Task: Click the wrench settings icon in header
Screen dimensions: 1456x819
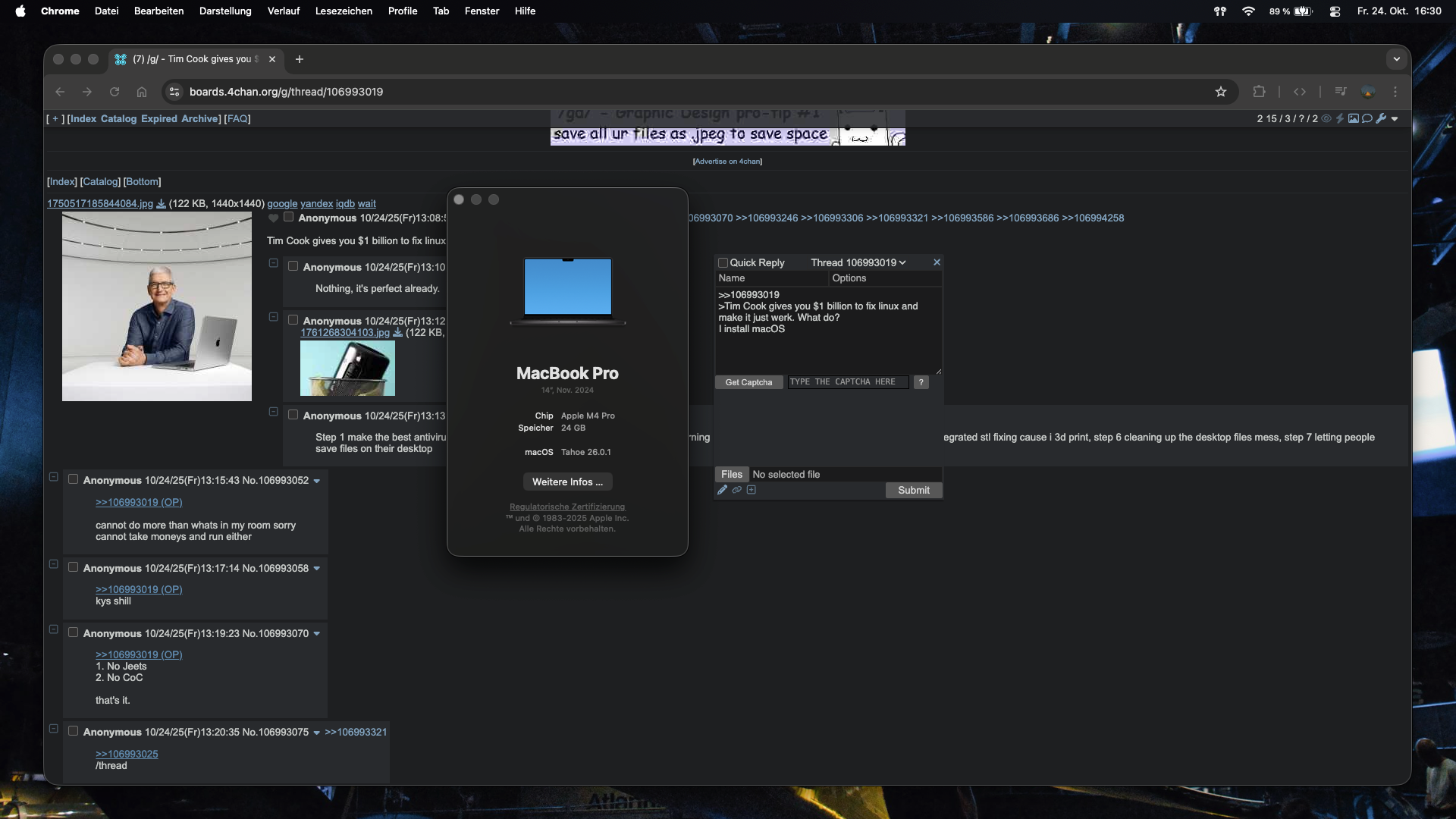Action: 1380,118
